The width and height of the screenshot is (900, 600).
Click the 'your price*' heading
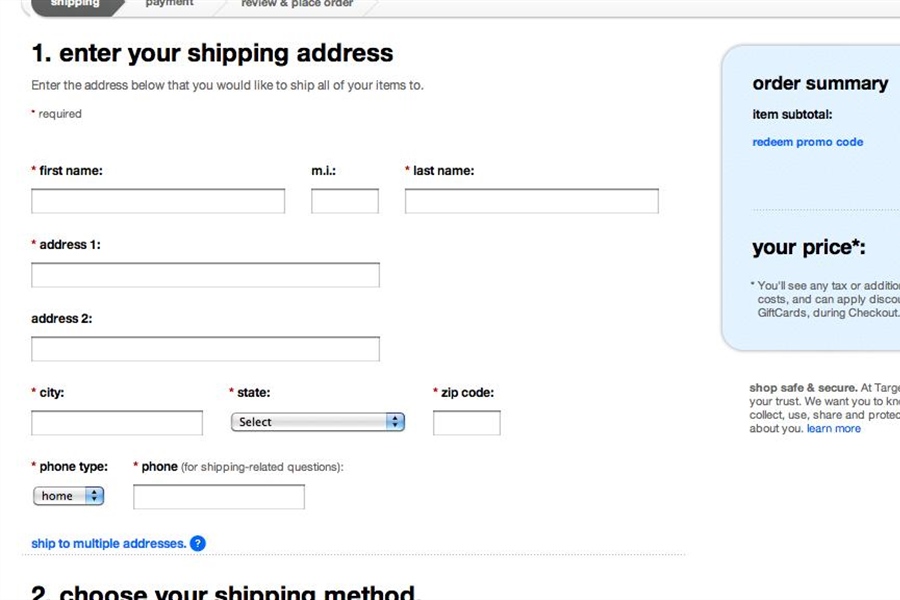coord(808,248)
